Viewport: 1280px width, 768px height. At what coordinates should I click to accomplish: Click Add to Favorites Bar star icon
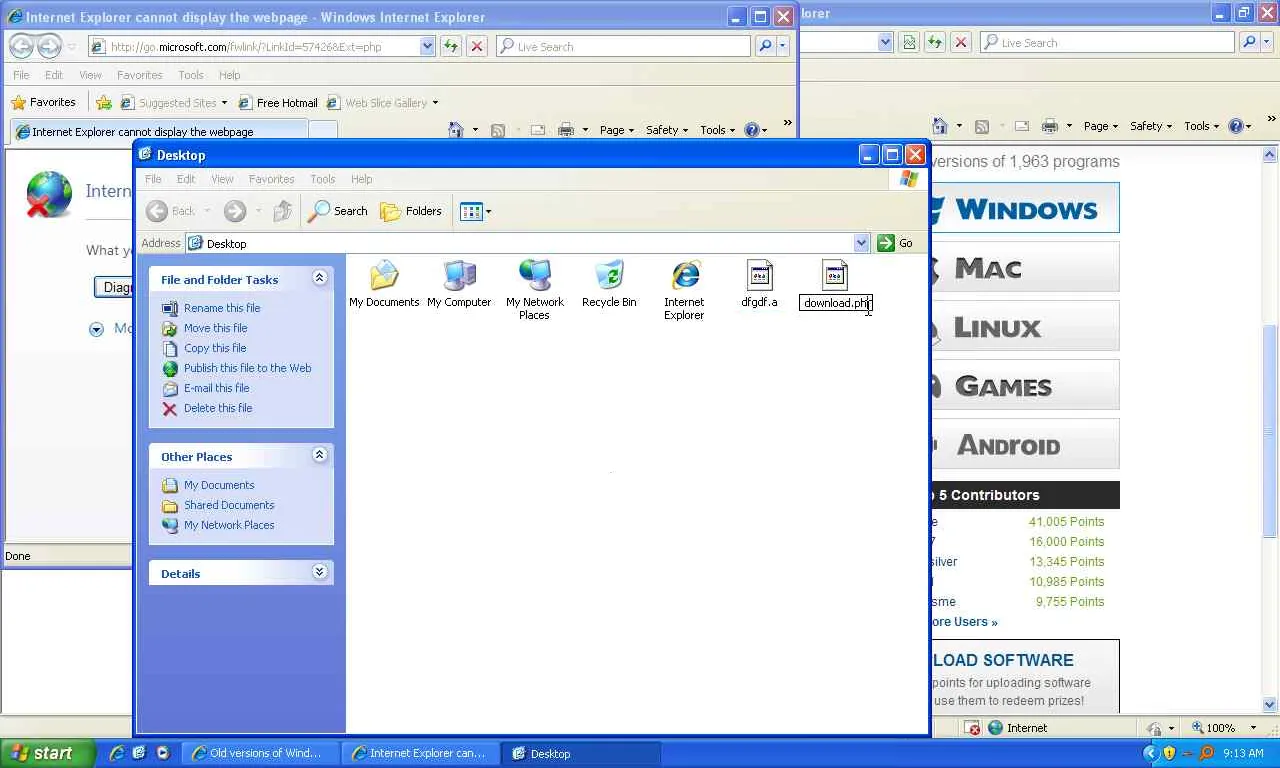(x=104, y=102)
